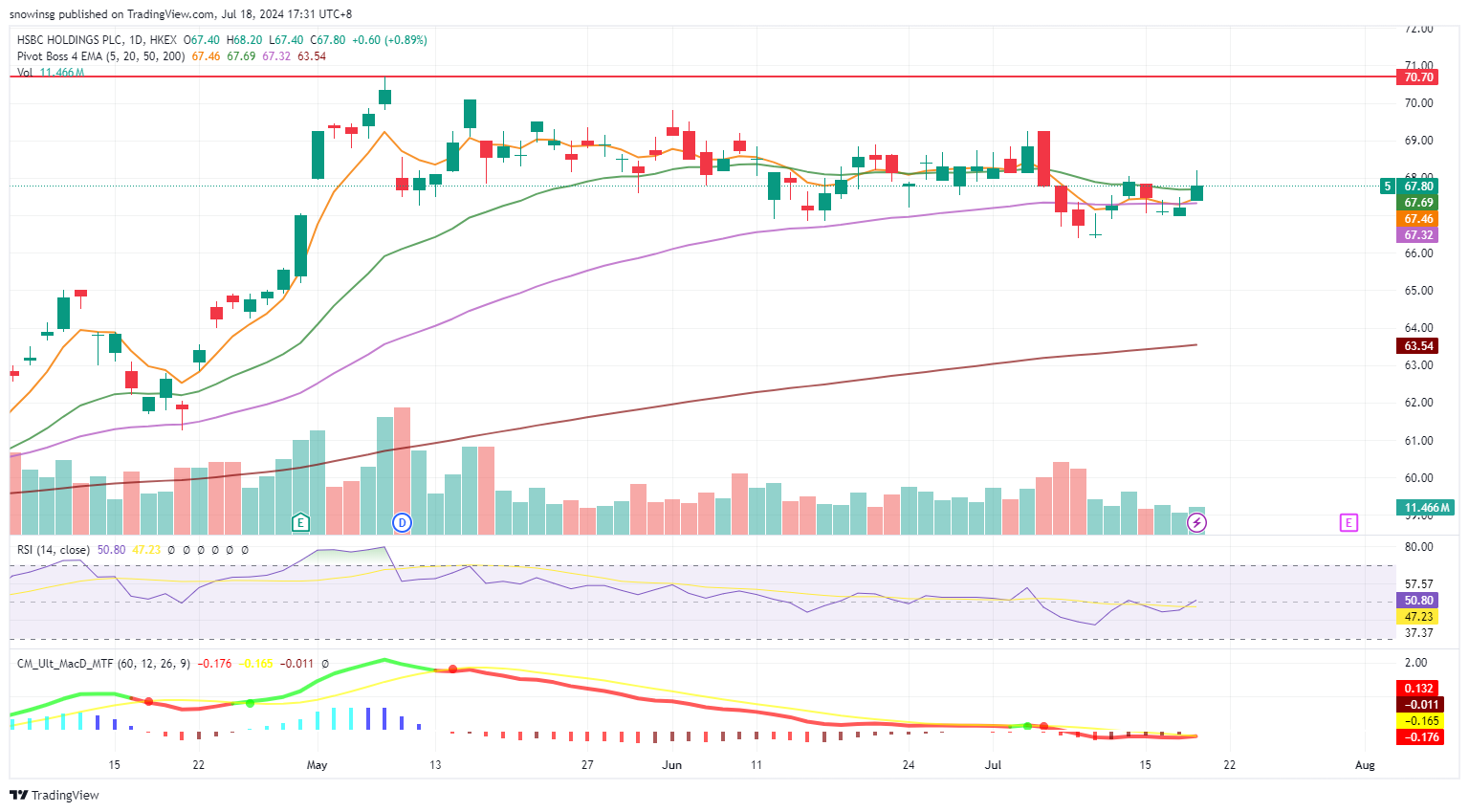Click the 24 label on the date axis
Viewport: 1469px width, 812px height.
909,765
